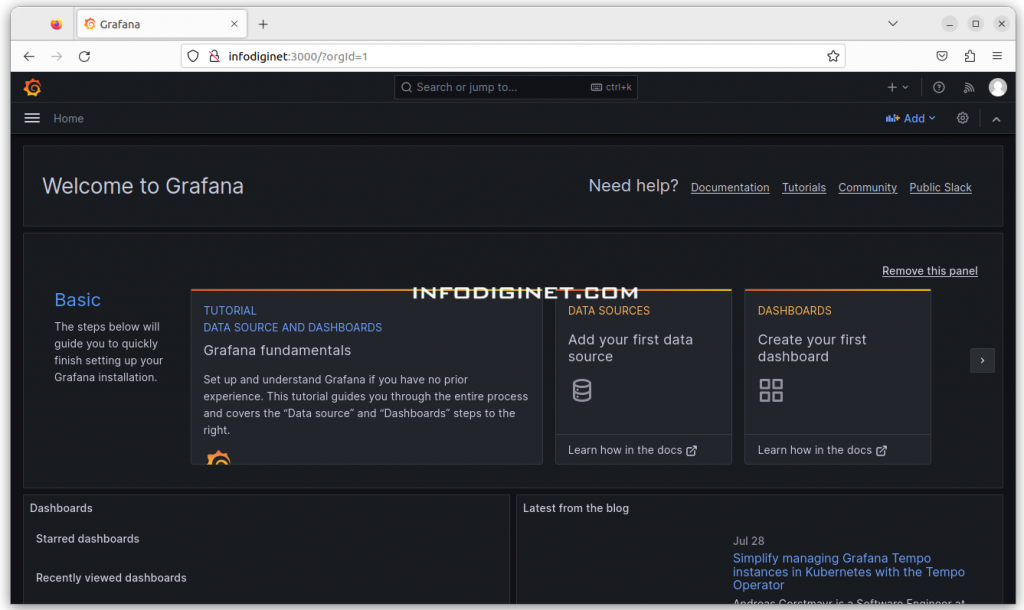The height and width of the screenshot is (610, 1024).
Task: Open the list all tabs dropdown
Action: click(x=893, y=24)
